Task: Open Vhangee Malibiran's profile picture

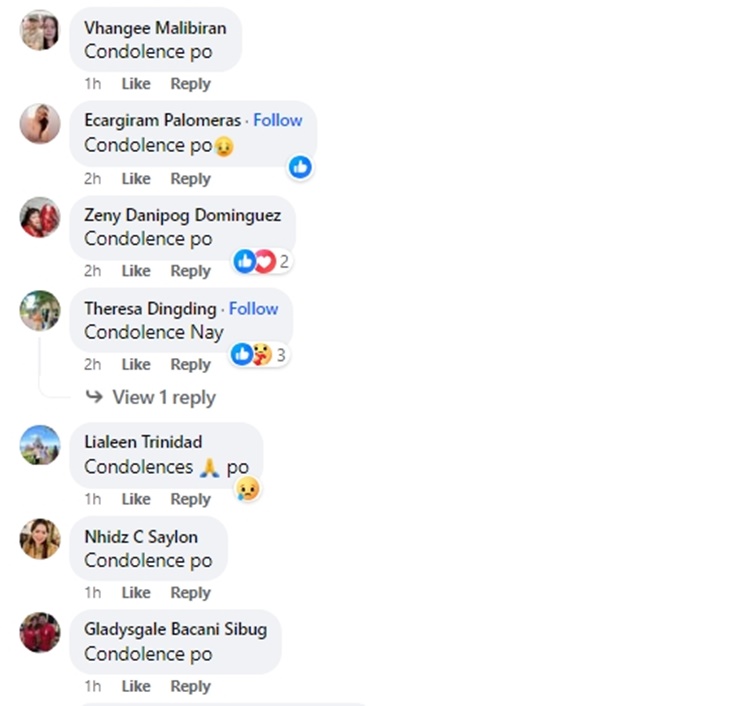Action: tap(40, 30)
